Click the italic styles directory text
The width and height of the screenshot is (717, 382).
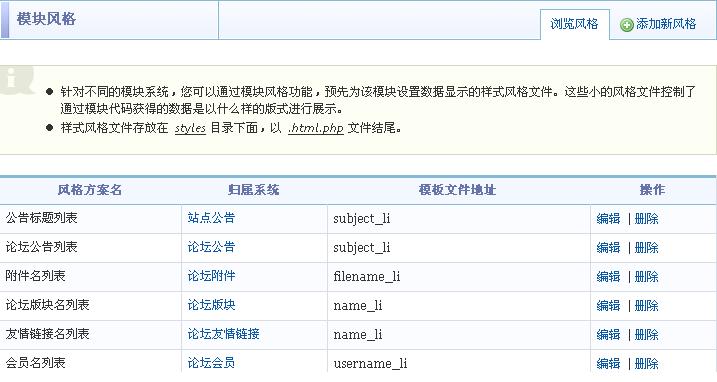pos(190,128)
